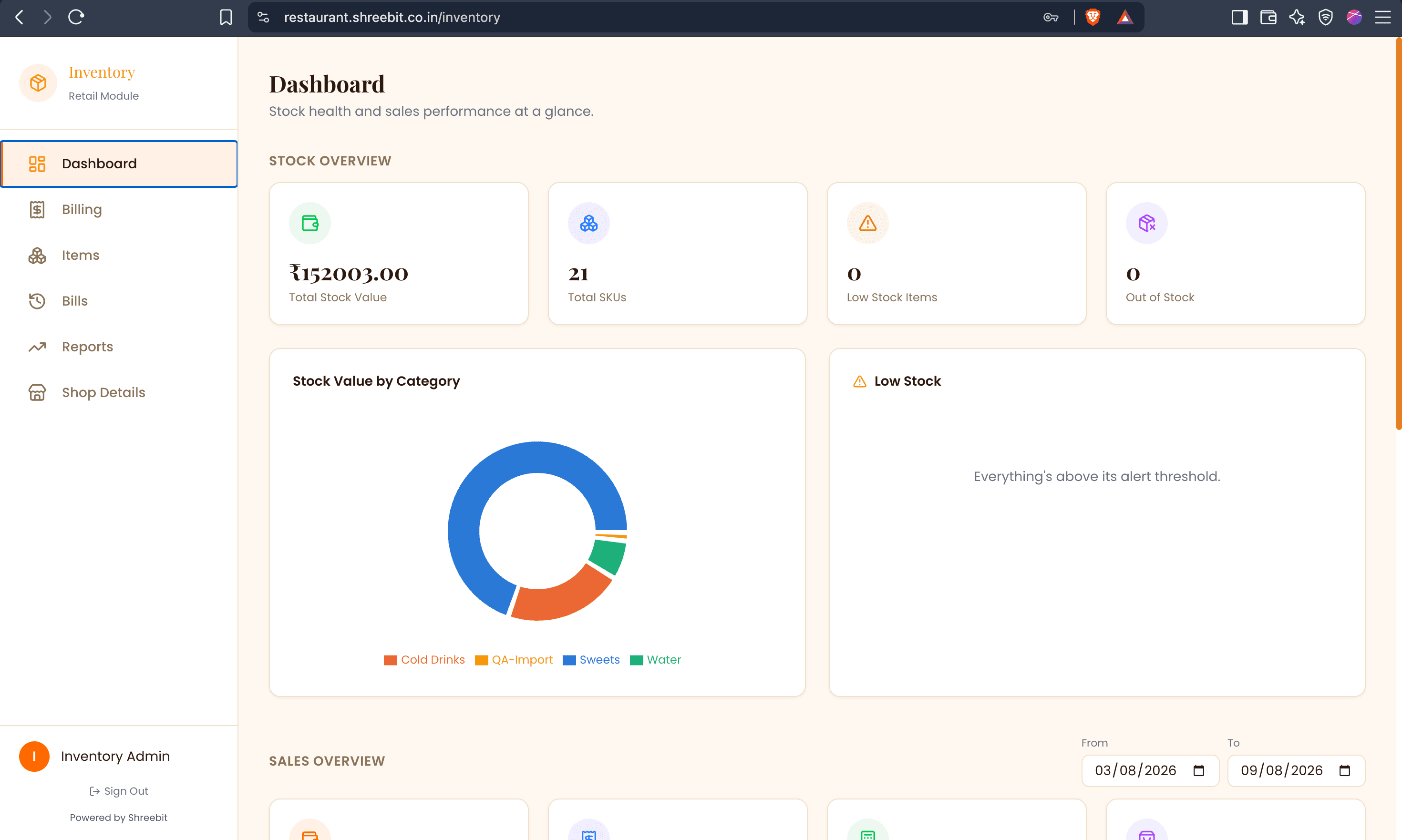Click the Reports trending arrow icon

[37, 347]
